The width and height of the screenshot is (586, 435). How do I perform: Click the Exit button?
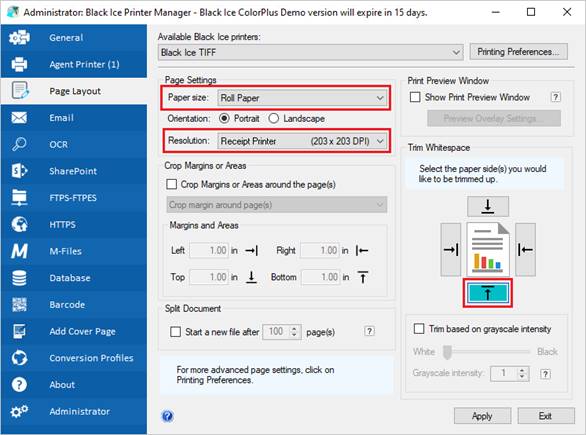[546, 416]
